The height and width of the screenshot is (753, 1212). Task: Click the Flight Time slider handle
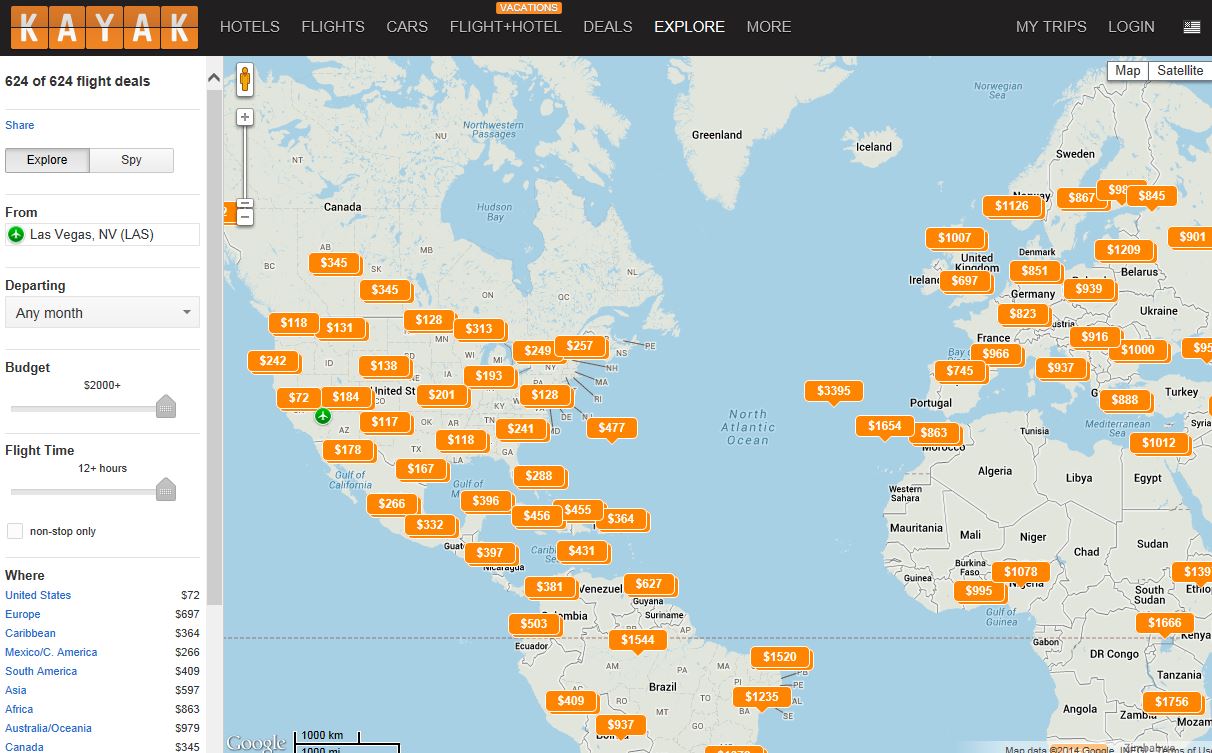pos(166,489)
